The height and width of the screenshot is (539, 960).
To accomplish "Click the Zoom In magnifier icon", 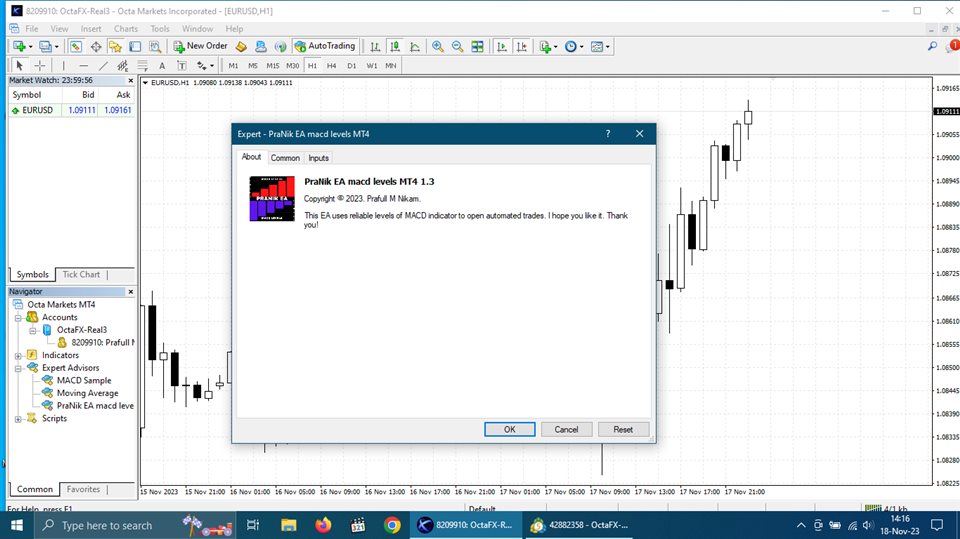I will [438, 47].
